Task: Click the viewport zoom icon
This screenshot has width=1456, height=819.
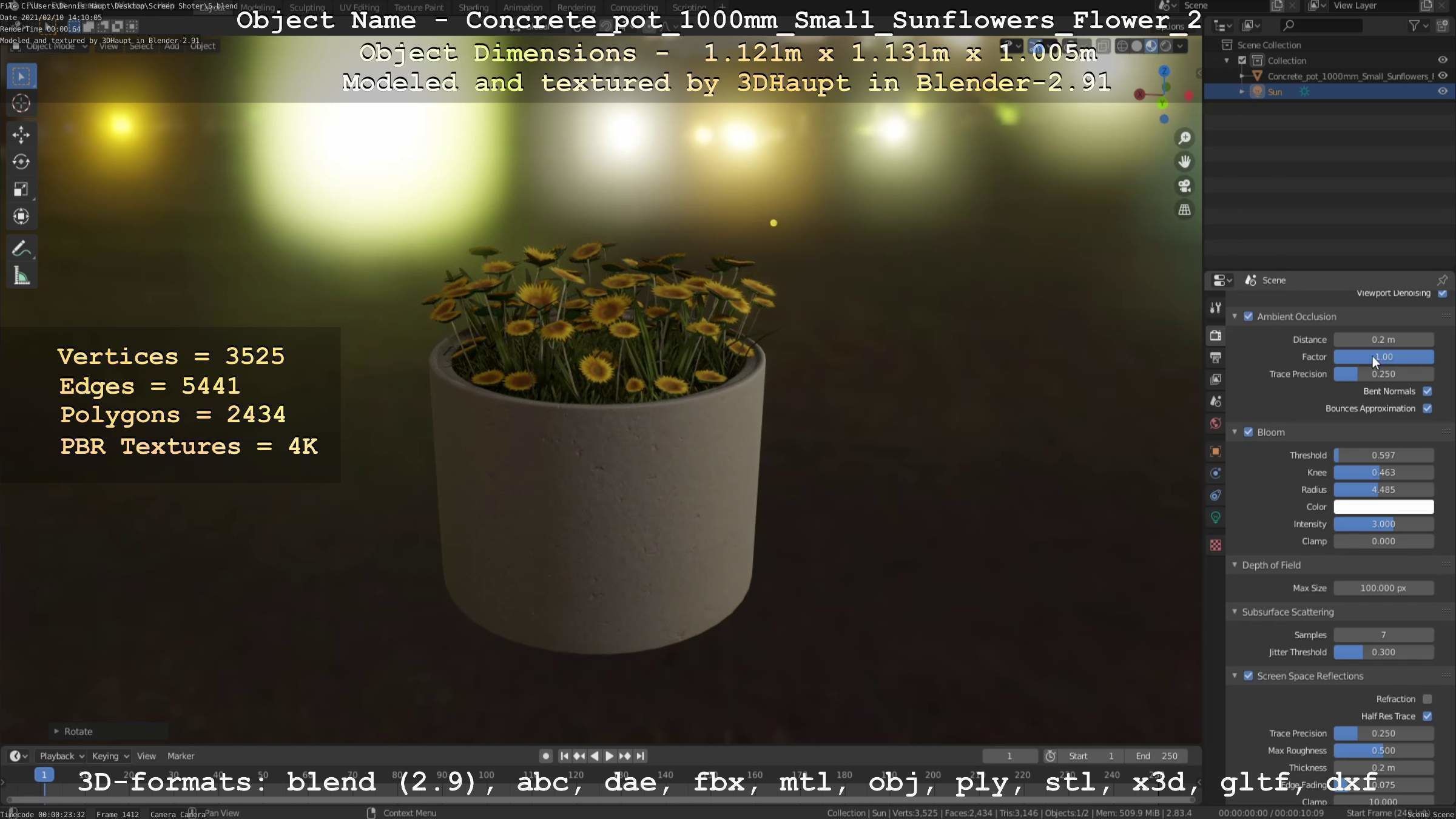Action: 1184,138
